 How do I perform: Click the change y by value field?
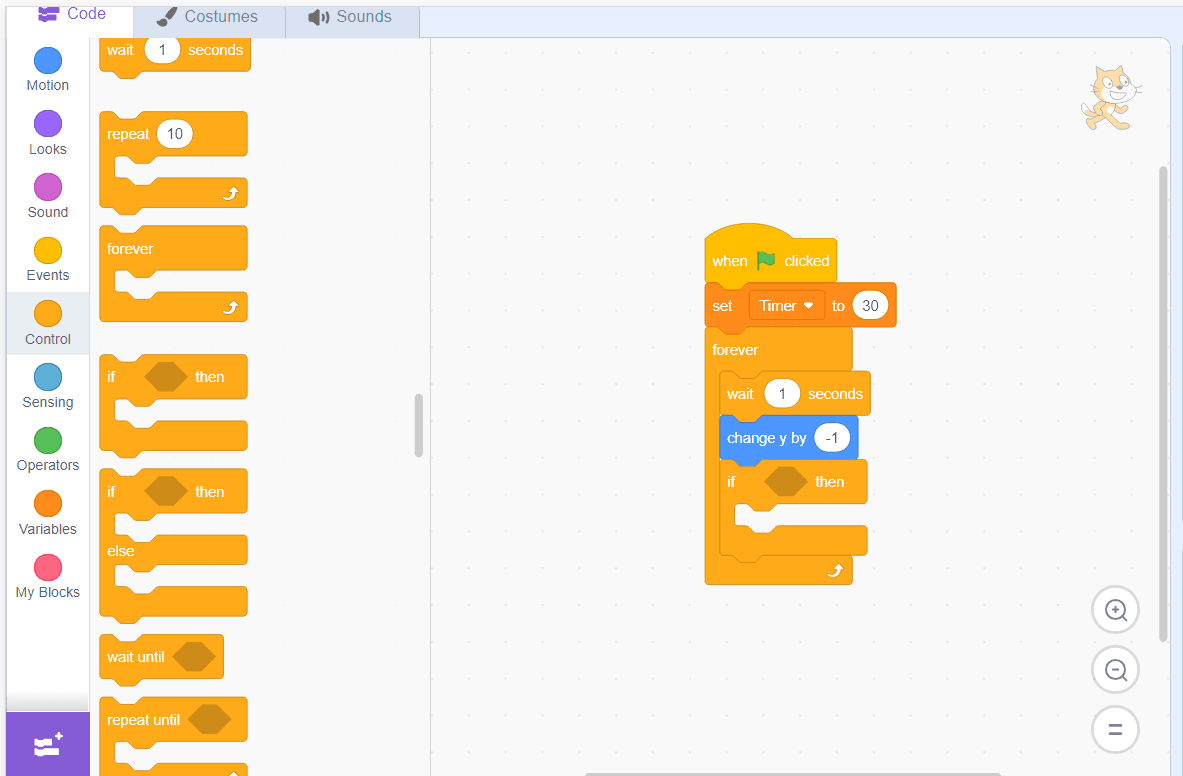click(831, 438)
